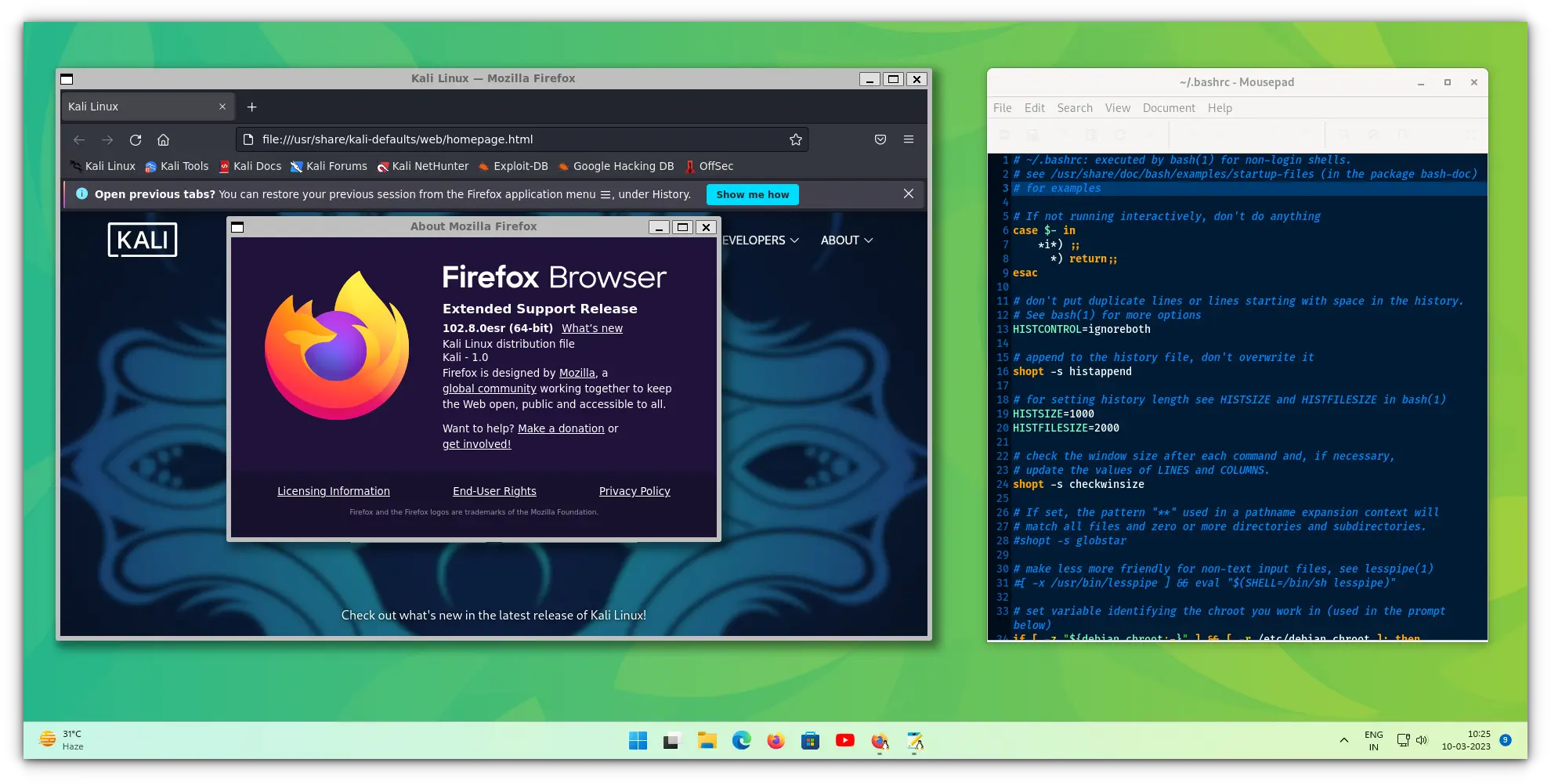This screenshot has height=784, width=1551.
Task: Click 'Check out what's new' Kali text
Action: click(493, 616)
